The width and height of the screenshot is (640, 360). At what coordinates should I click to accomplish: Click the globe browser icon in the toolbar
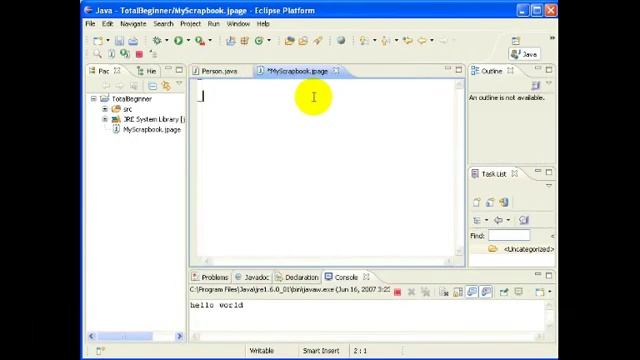tap(341, 40)
